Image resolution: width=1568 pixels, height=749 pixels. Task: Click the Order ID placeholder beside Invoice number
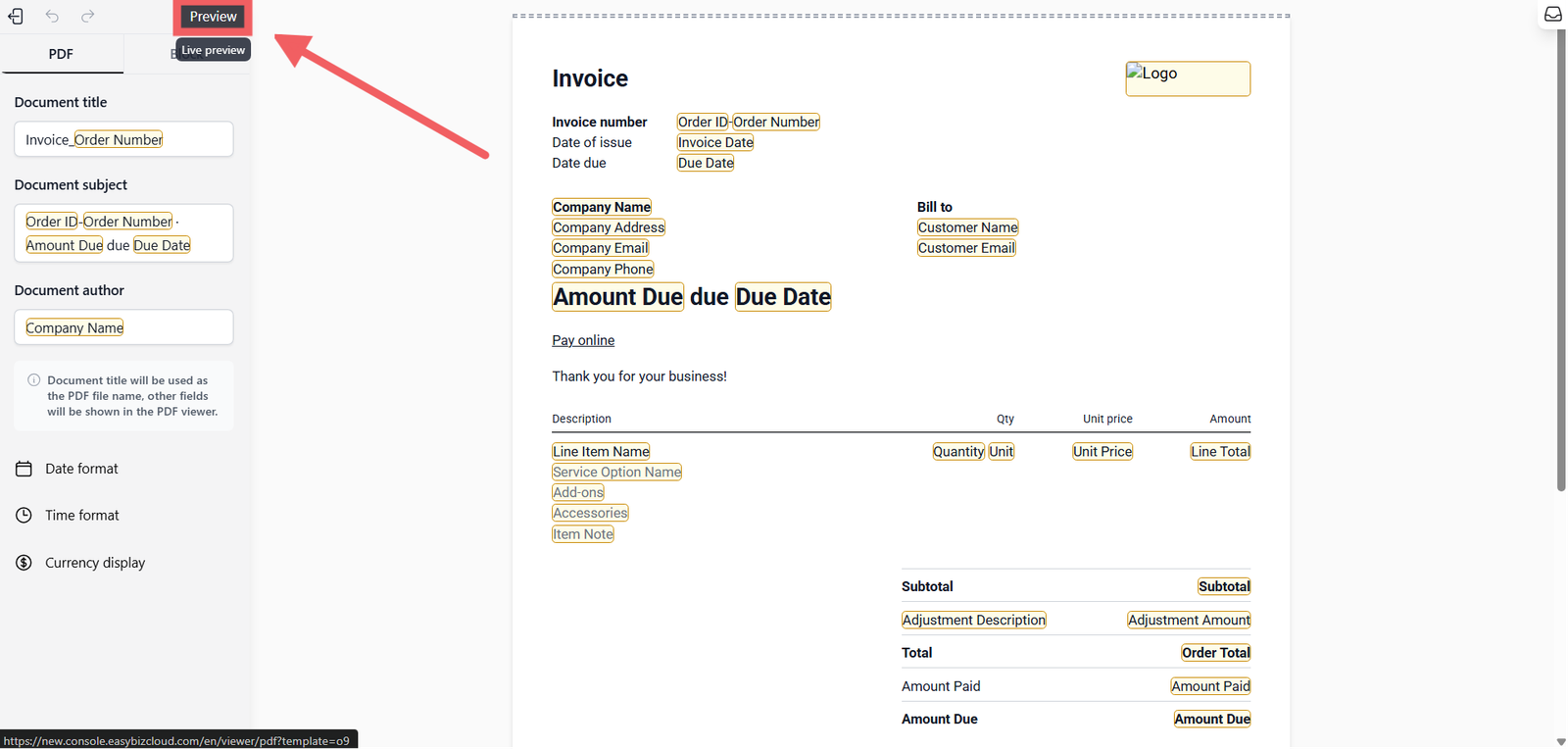point(703,122)
